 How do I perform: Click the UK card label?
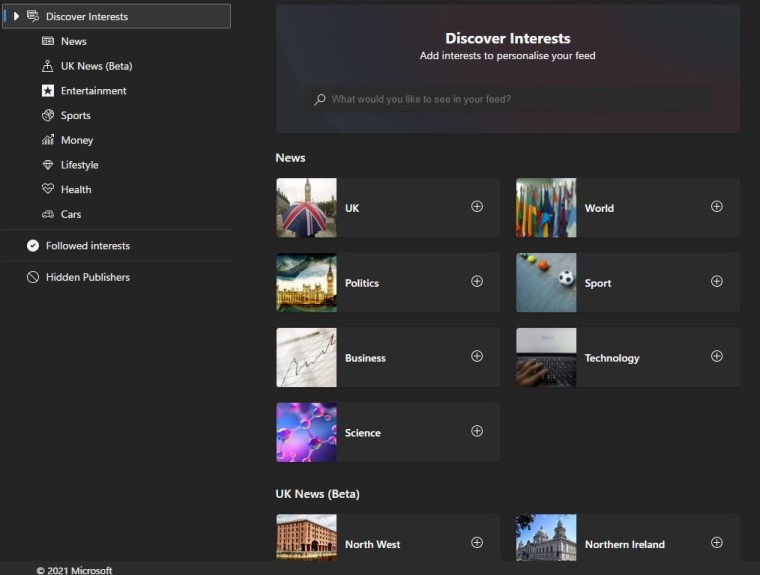352,208
